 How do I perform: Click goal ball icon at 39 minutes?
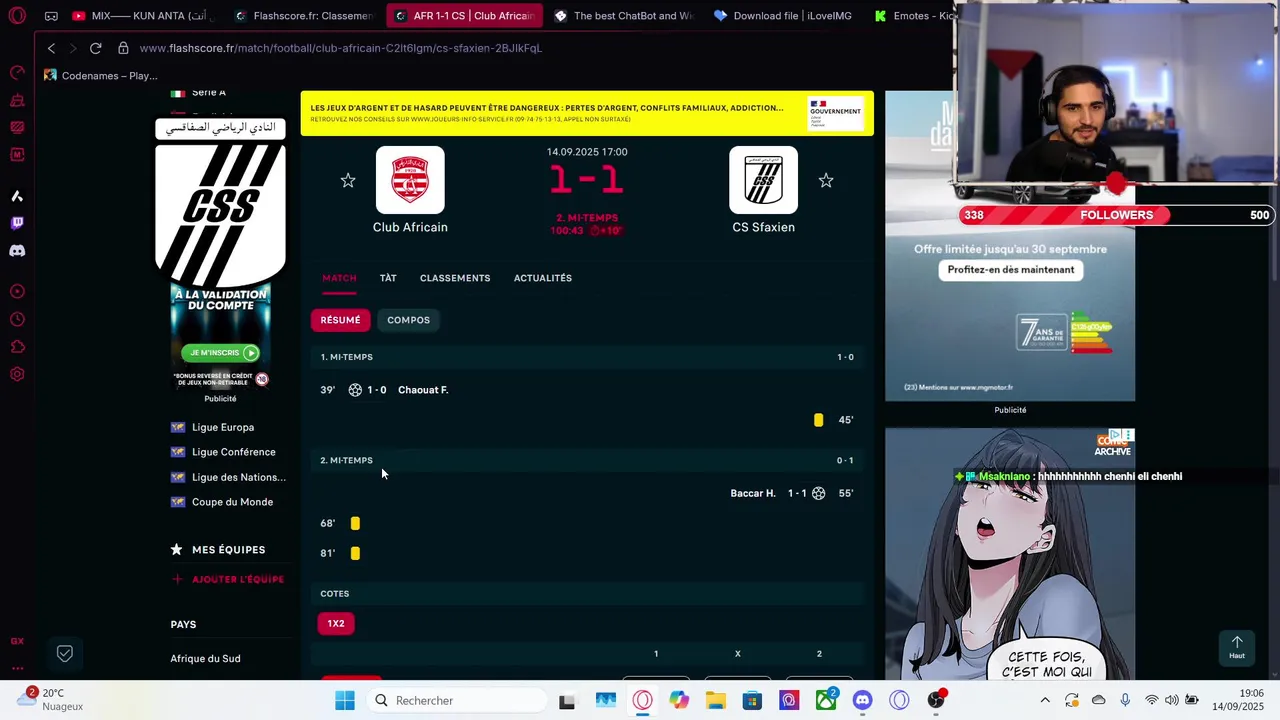(355, 390)
